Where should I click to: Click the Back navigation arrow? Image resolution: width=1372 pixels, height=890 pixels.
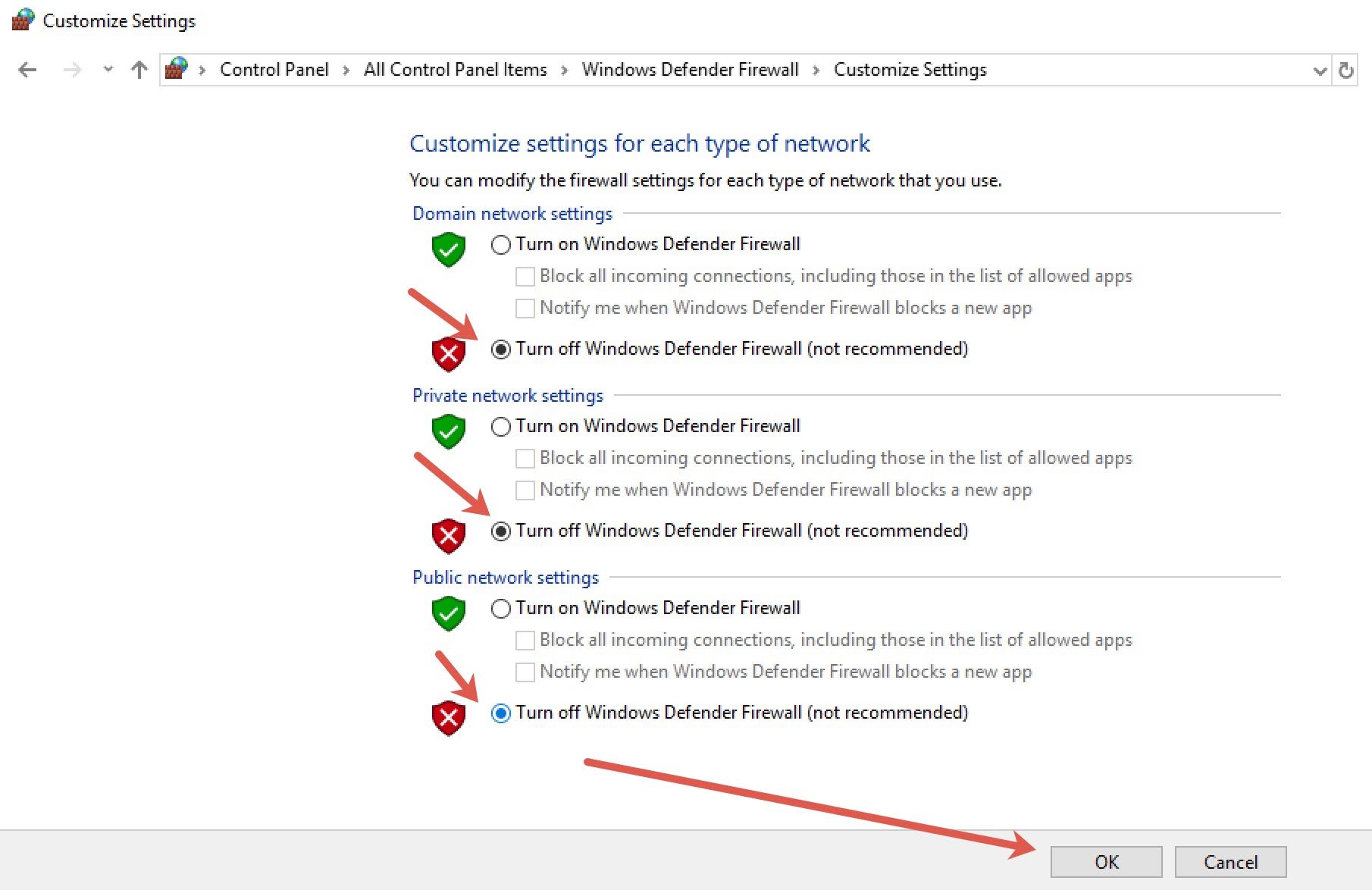click(x=27, y=70)
